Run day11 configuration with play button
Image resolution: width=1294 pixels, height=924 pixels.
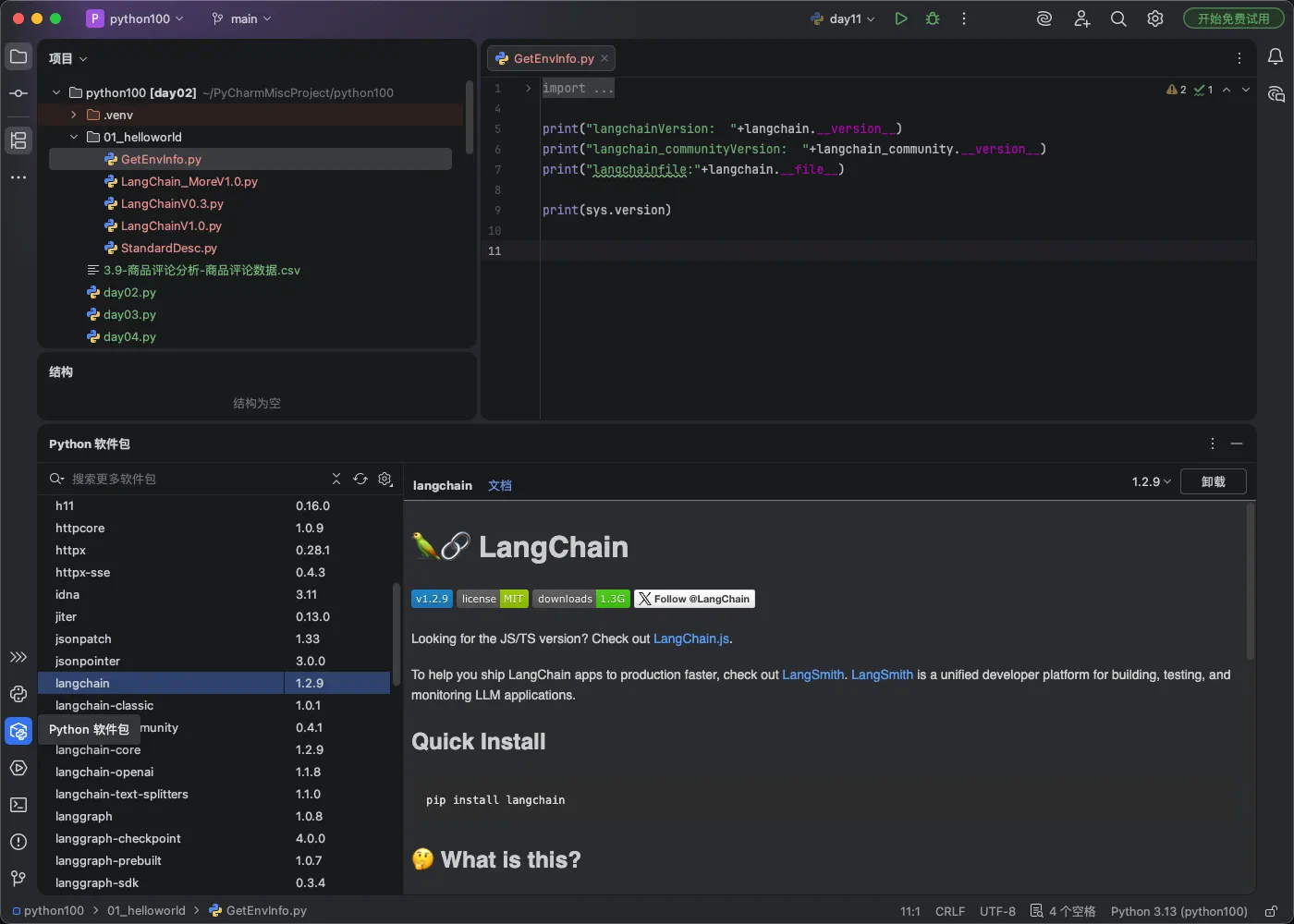point(901,18)
